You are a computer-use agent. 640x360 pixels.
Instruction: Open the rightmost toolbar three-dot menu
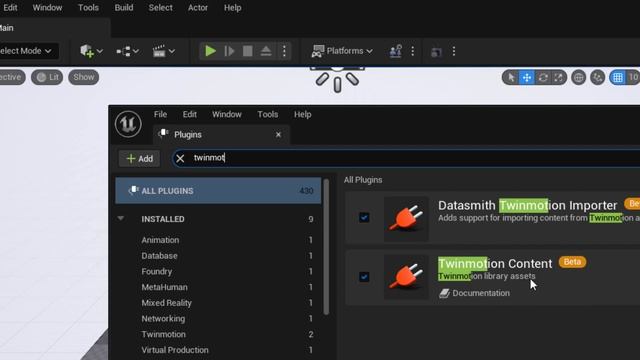pyautogui.click(x=454, y=51)
